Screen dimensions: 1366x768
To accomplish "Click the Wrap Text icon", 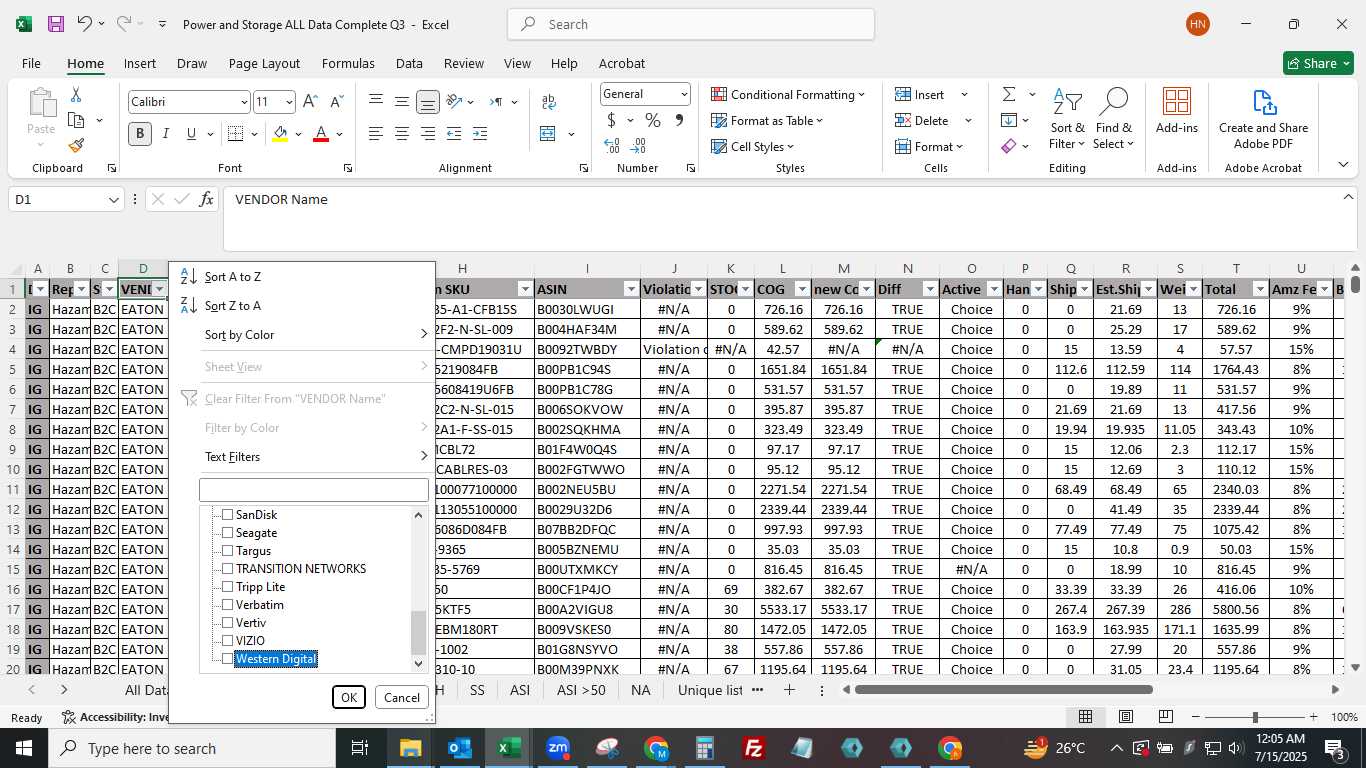I will 548,101.
